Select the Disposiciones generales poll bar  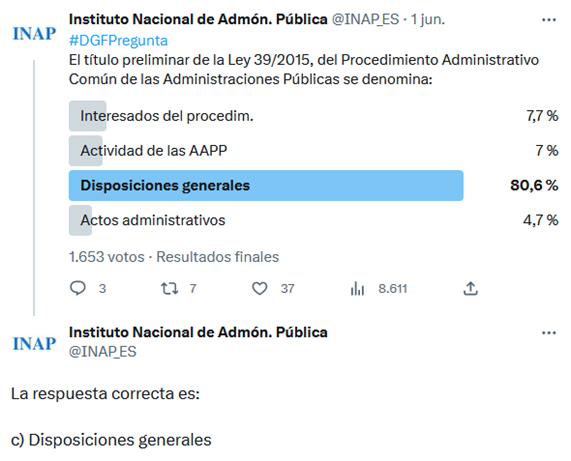tap(266, 185)
